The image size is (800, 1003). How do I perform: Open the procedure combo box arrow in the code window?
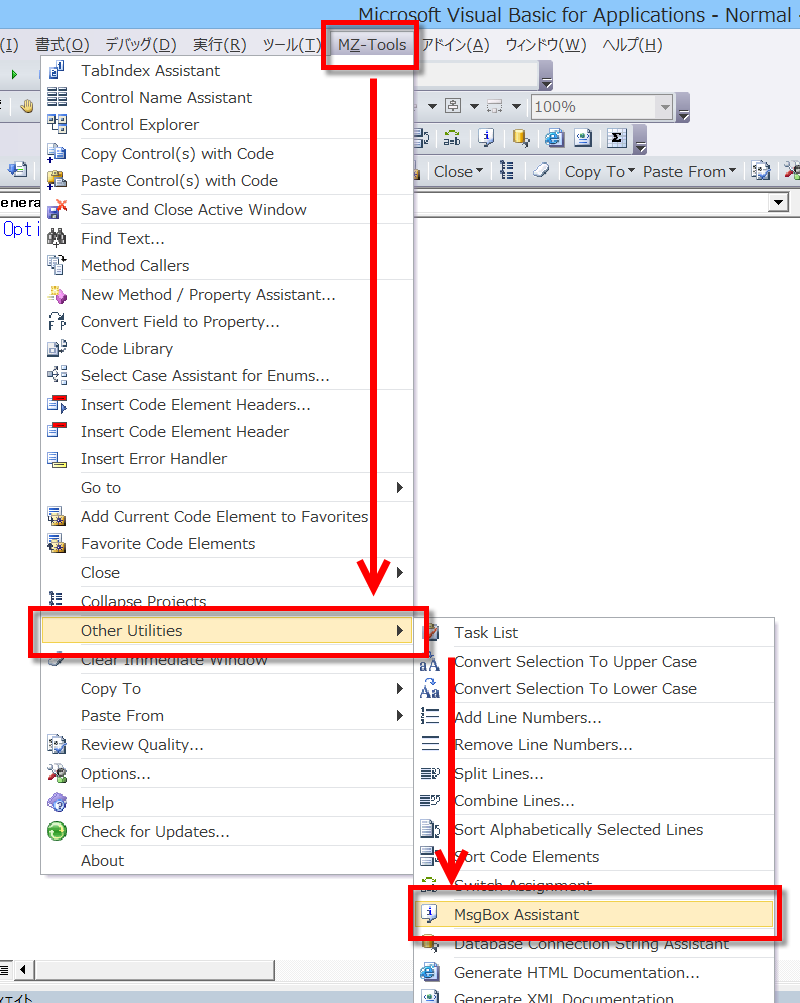click(779, 202)
